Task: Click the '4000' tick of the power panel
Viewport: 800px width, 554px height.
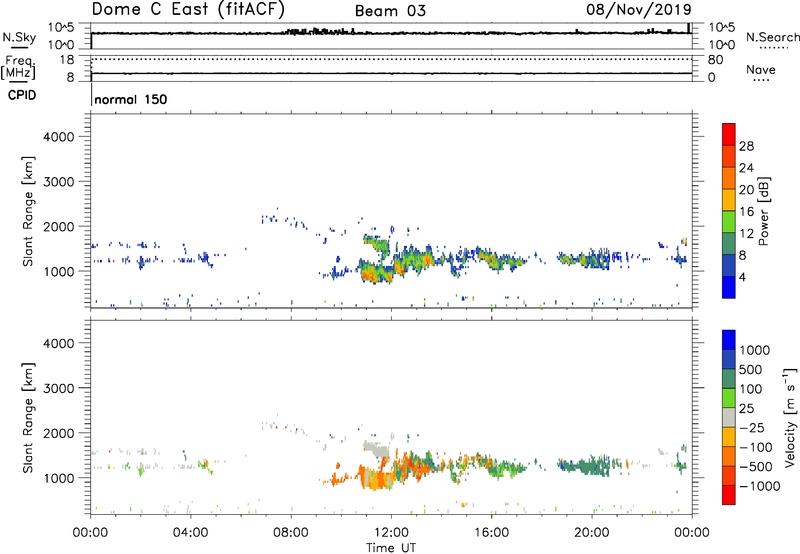Action: [58, 137]
